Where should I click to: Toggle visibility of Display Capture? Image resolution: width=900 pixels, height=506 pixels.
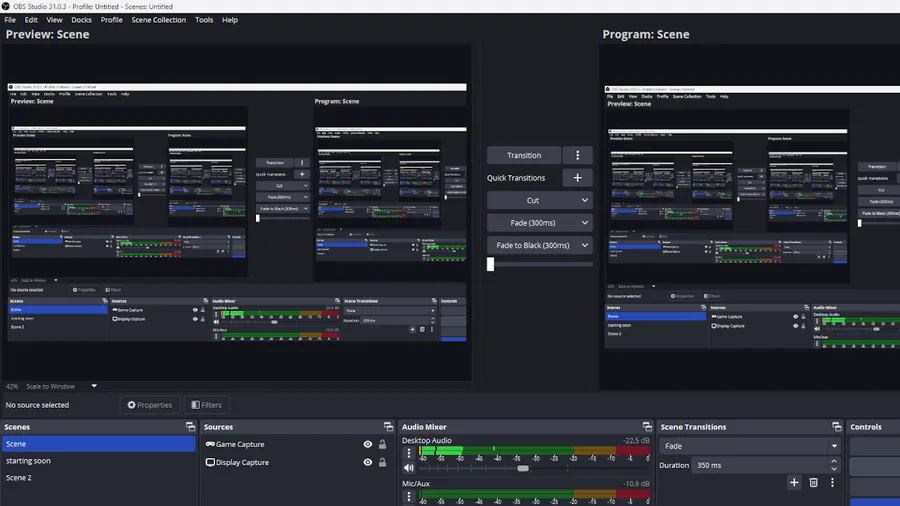[x=367, y=462]
